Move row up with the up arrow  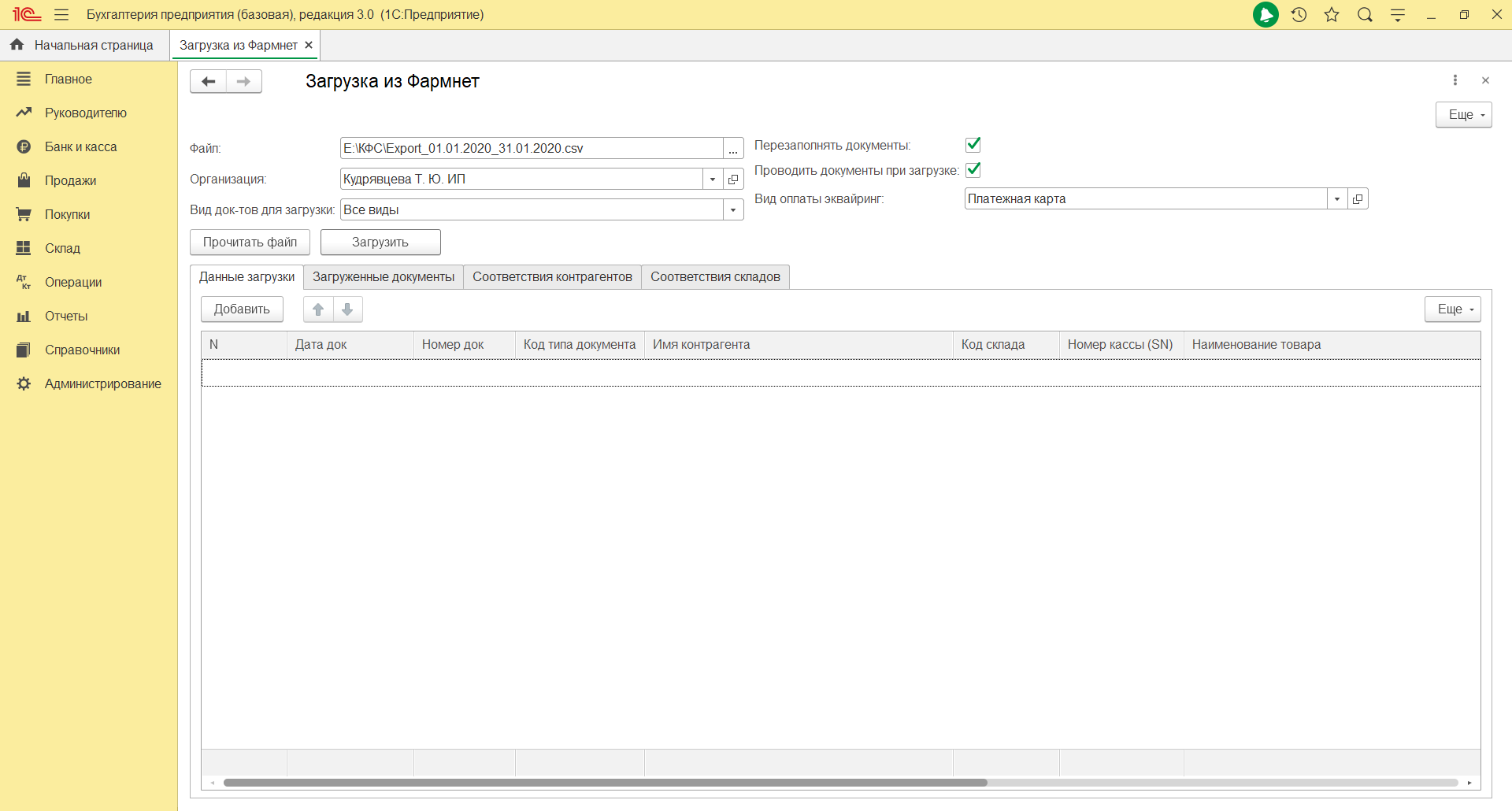point(318,309)
